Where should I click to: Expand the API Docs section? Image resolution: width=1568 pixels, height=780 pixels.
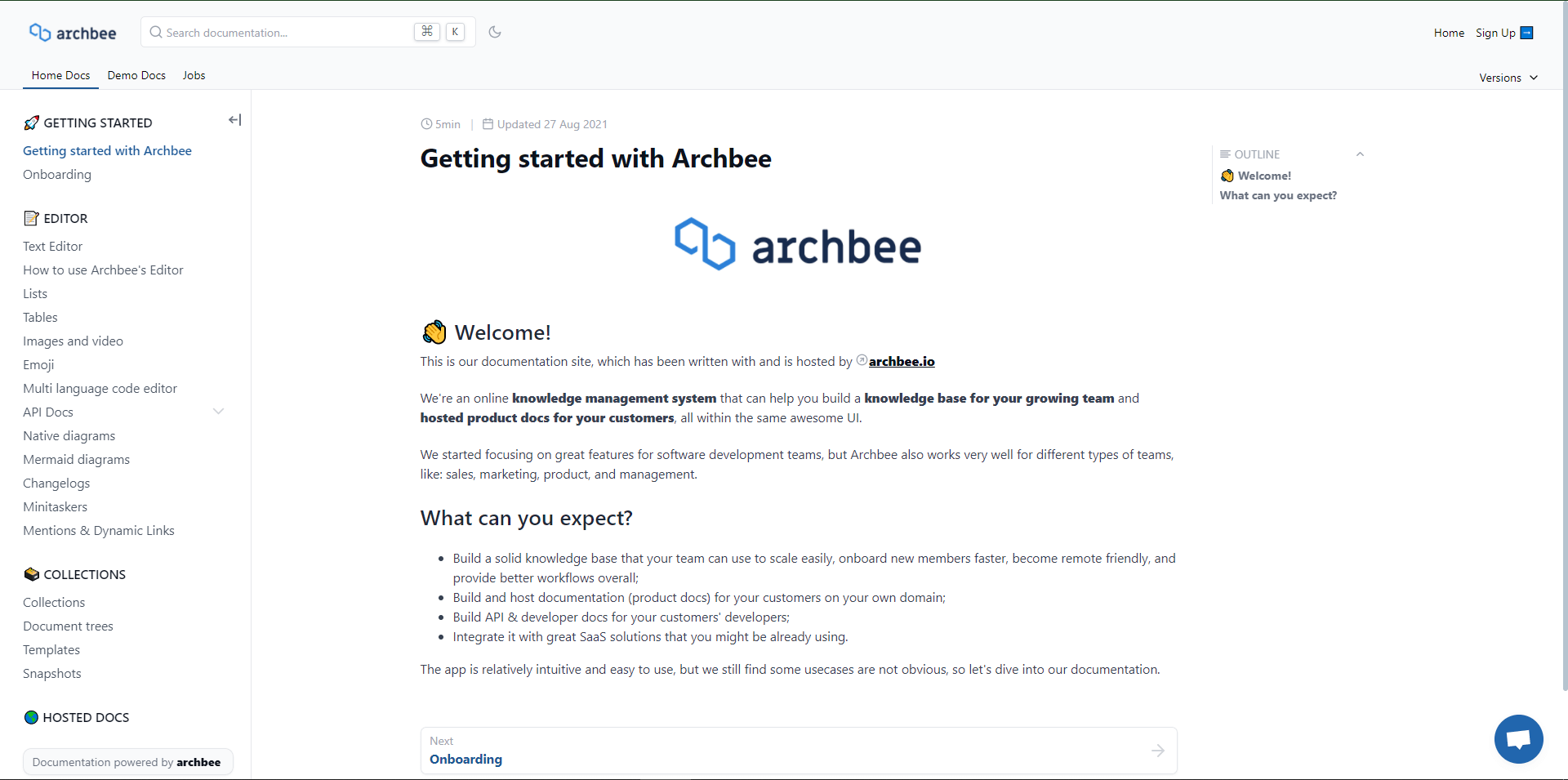click(x=218, y=412)
